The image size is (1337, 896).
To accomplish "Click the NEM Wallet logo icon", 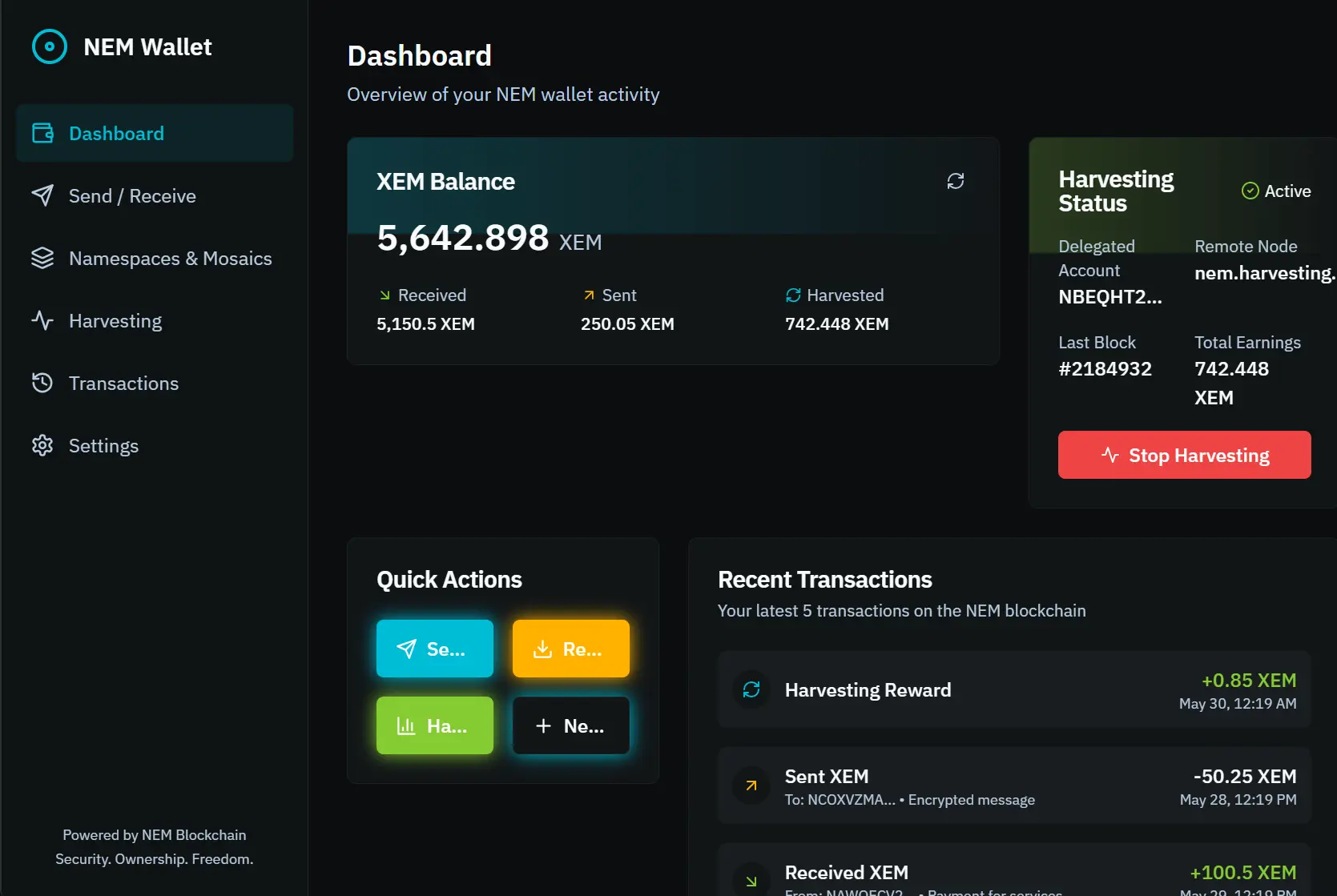I will pyautogui.click(x=50, y=47).
